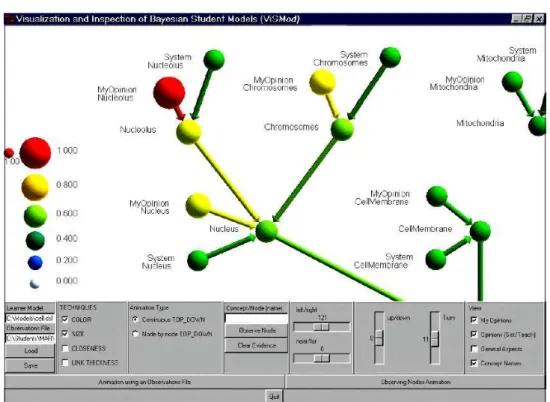Image resolution: width=550 pixels, height=402 pixels.
Task: Disable the COLOR technique checkbox
Action: click(65, 319)
